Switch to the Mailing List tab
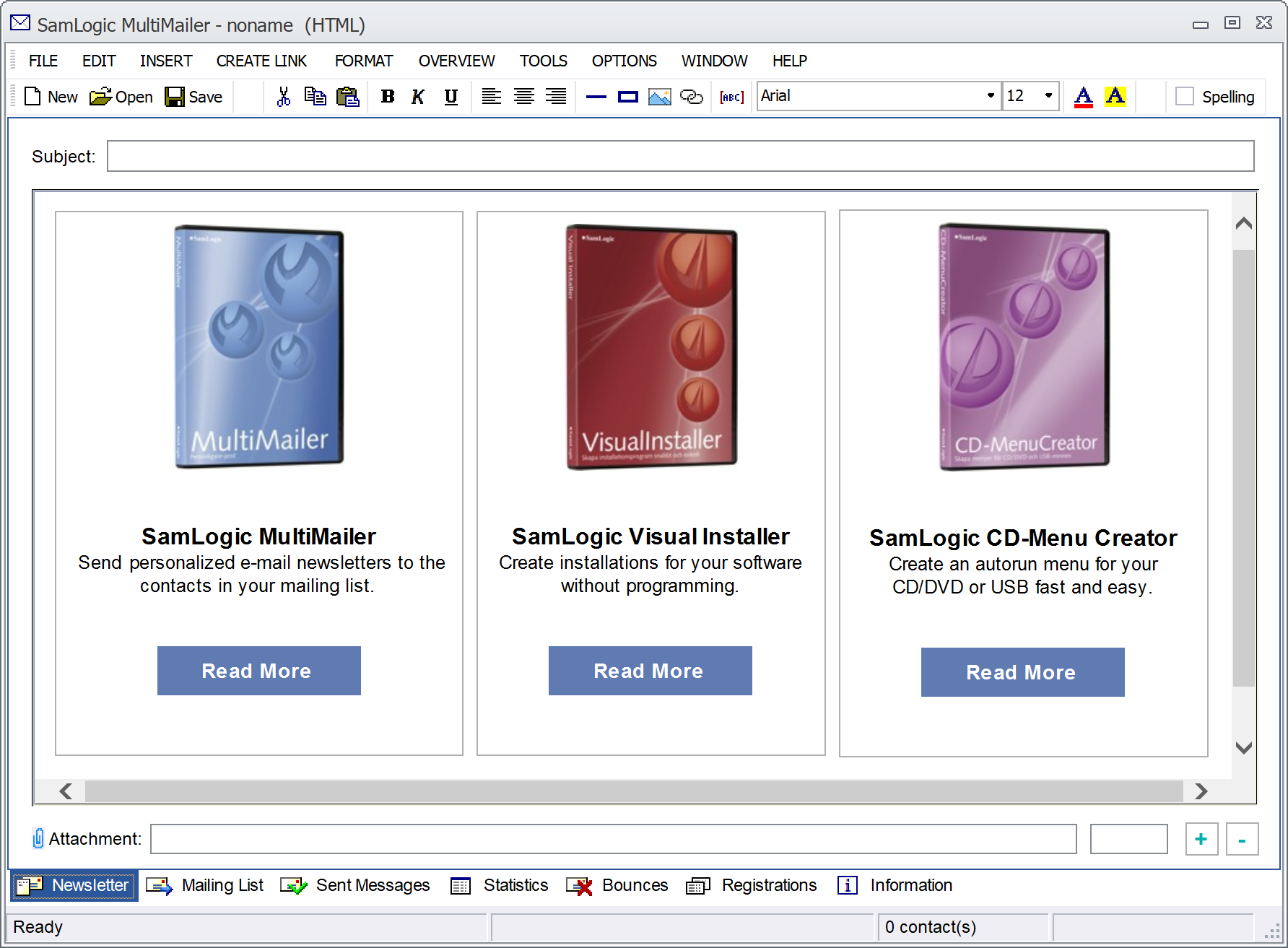Viewport: 1288px width, 948px height. pyautogui.click(x=205, y=885)
